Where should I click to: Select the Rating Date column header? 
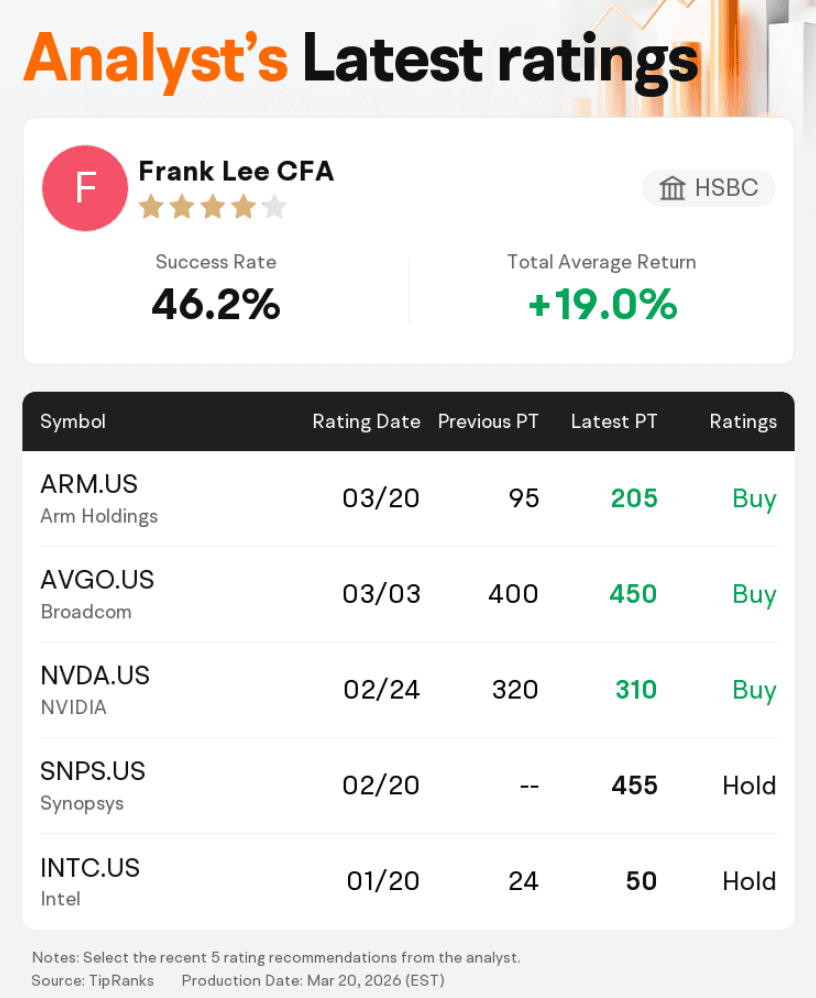(366, 421)
